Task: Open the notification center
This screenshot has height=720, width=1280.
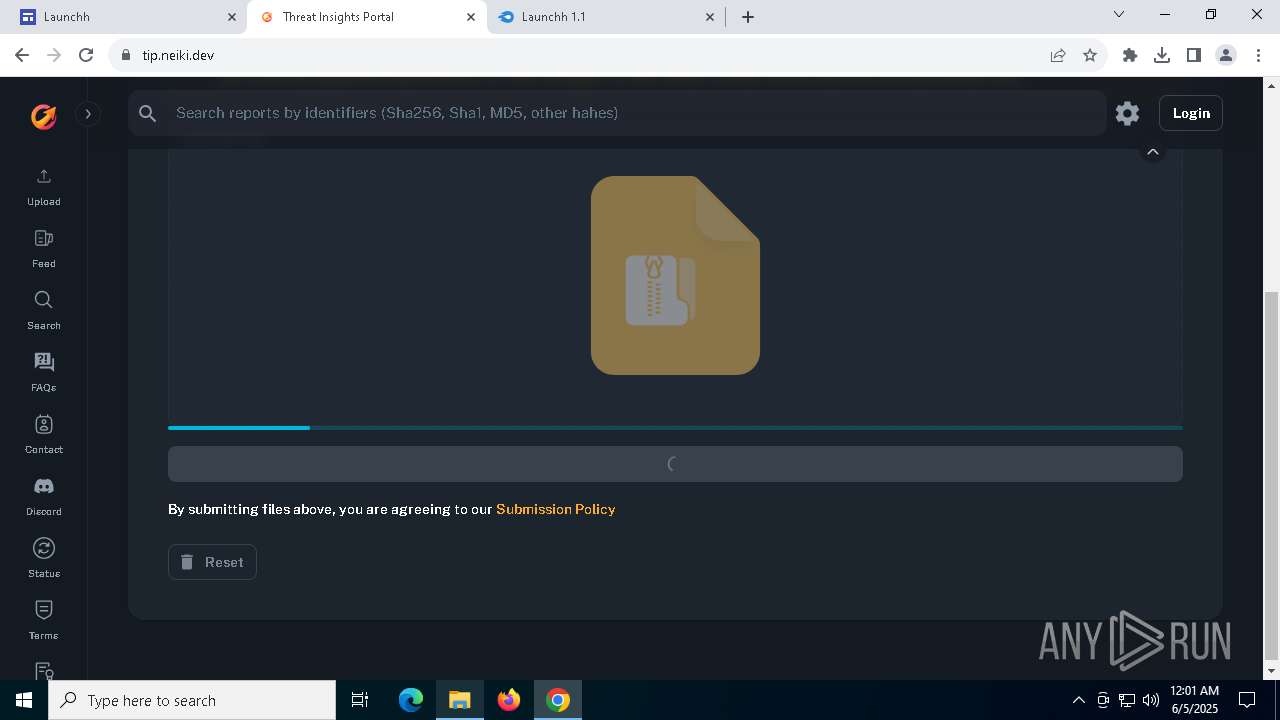Action: coord(1247,700)
